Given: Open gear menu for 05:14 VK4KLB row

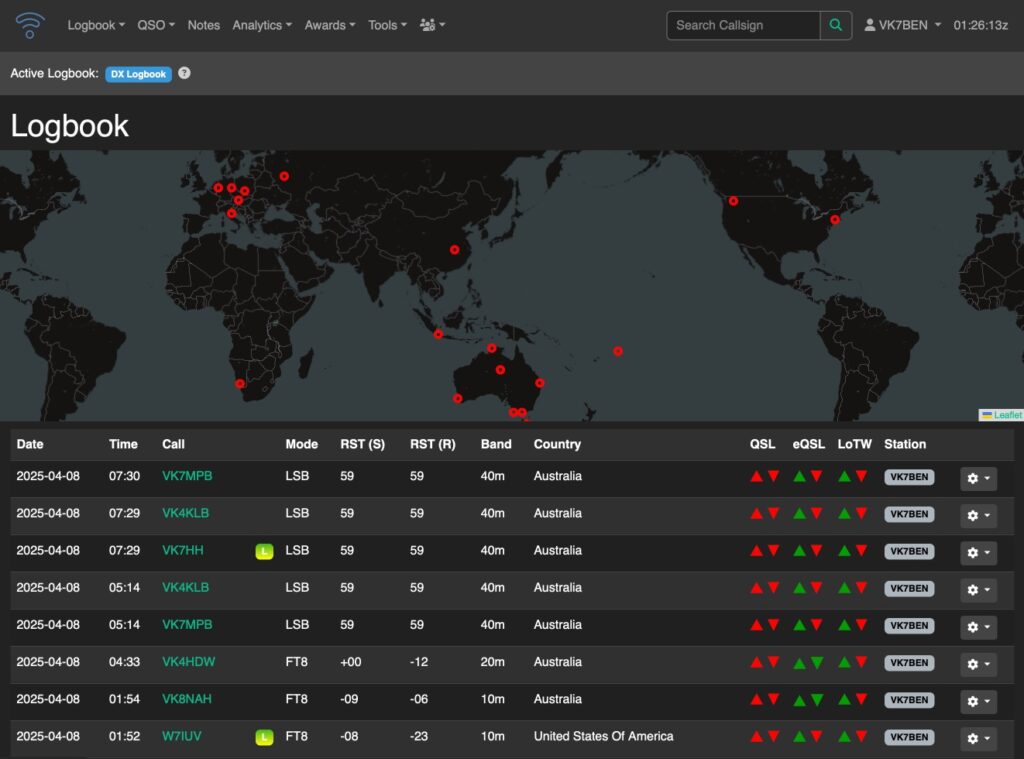Looking at the screenshot, I should coord(978,590).
